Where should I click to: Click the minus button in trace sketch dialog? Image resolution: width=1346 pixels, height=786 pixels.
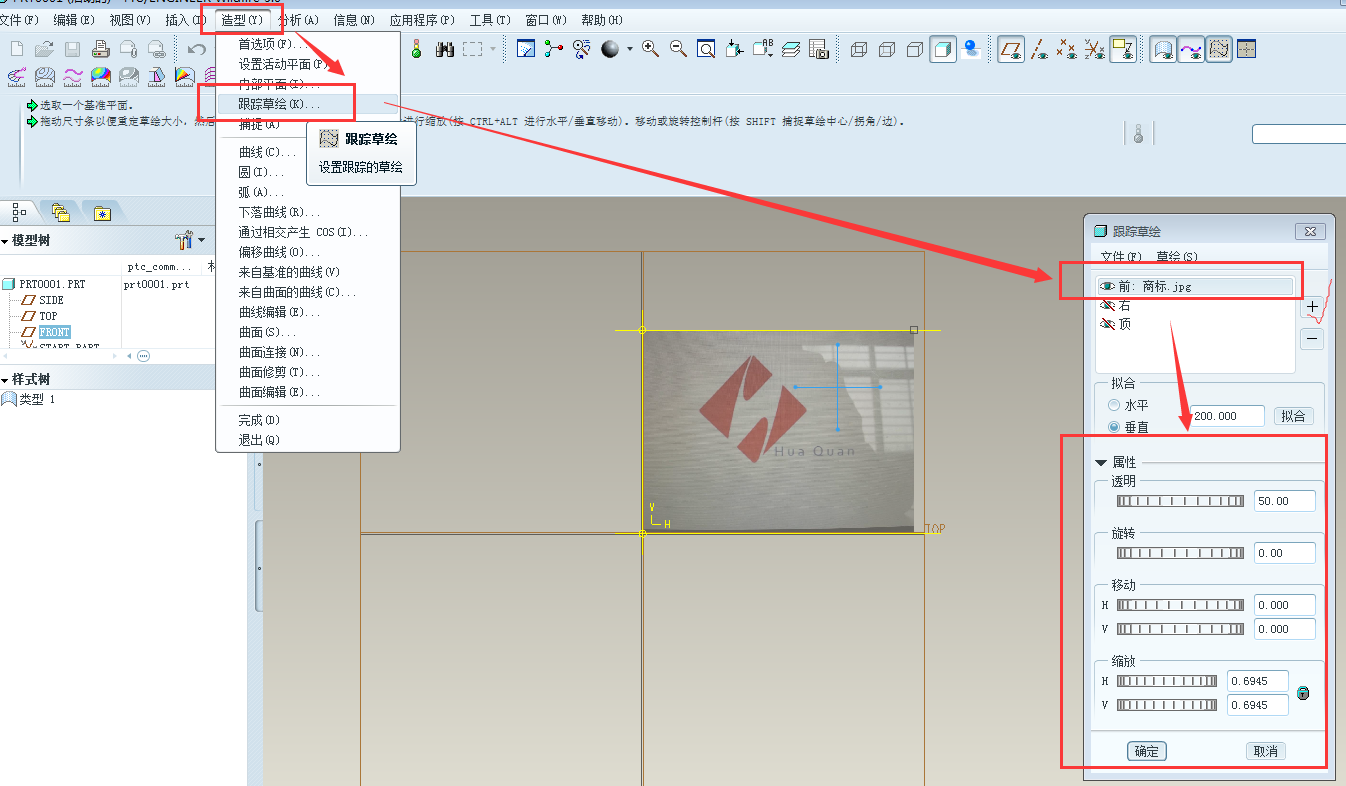coord(1313,339)
